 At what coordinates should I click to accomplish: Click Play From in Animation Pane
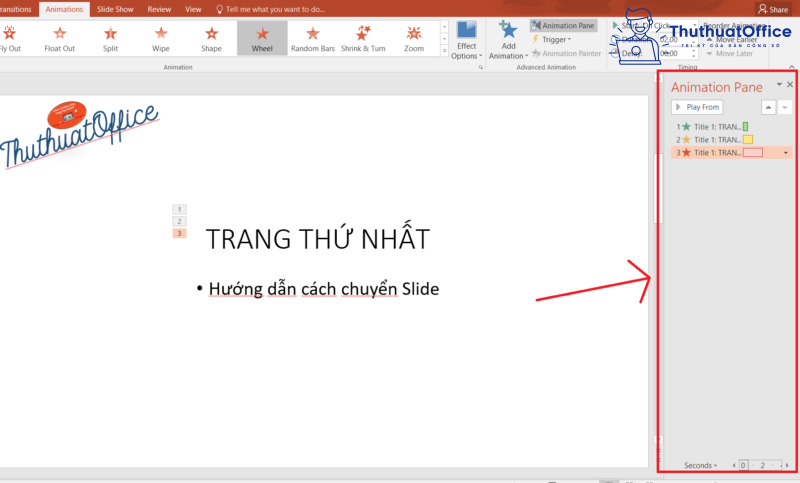pos(697,107)
